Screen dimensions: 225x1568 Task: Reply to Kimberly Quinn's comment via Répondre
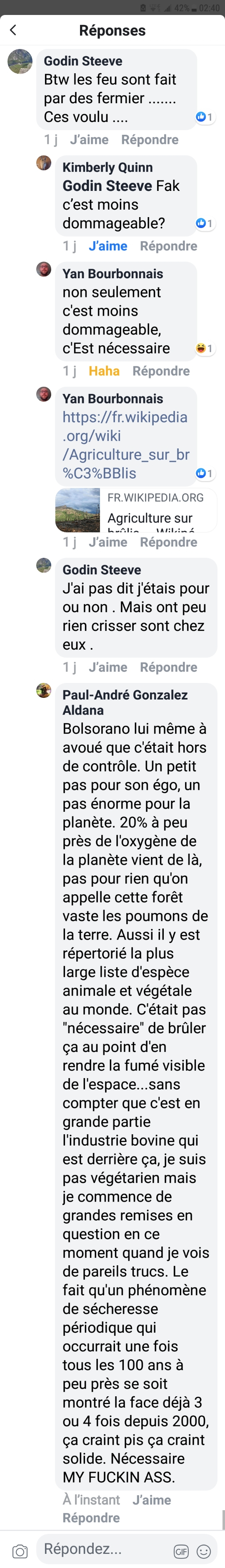pyautogui.click(x=168, y=246)
